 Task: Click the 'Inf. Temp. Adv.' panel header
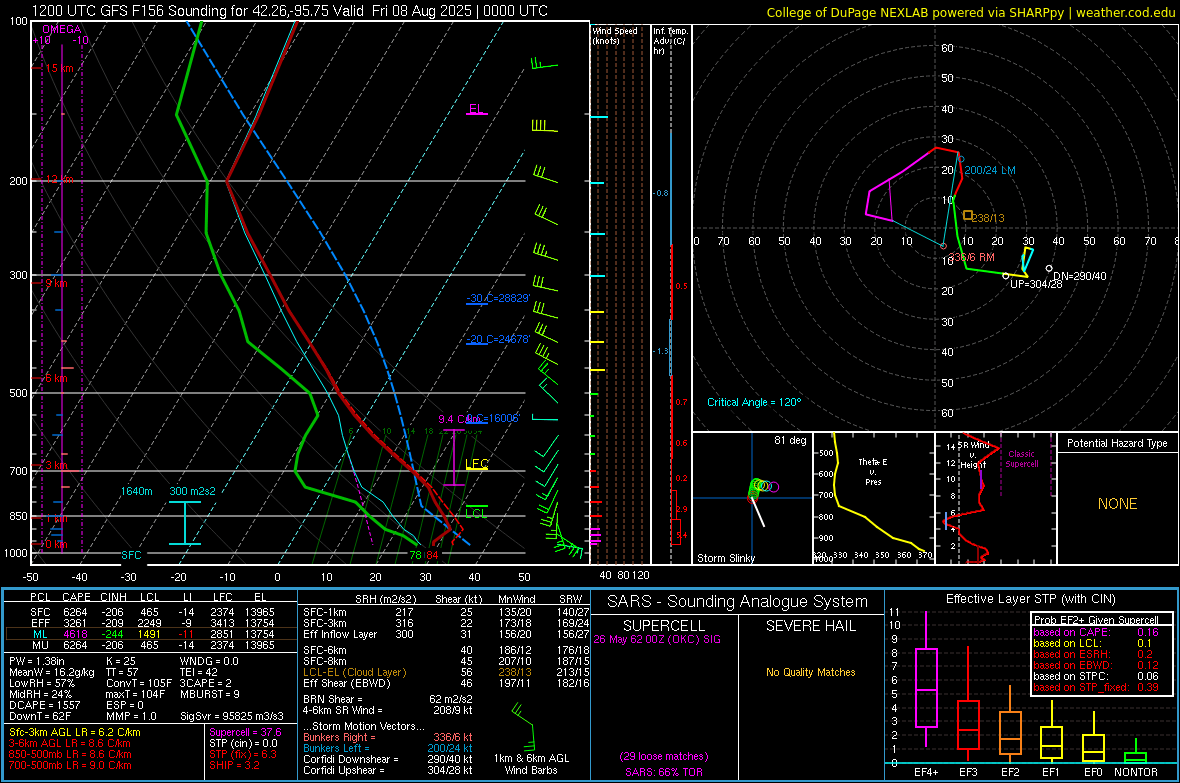[670, 40]
